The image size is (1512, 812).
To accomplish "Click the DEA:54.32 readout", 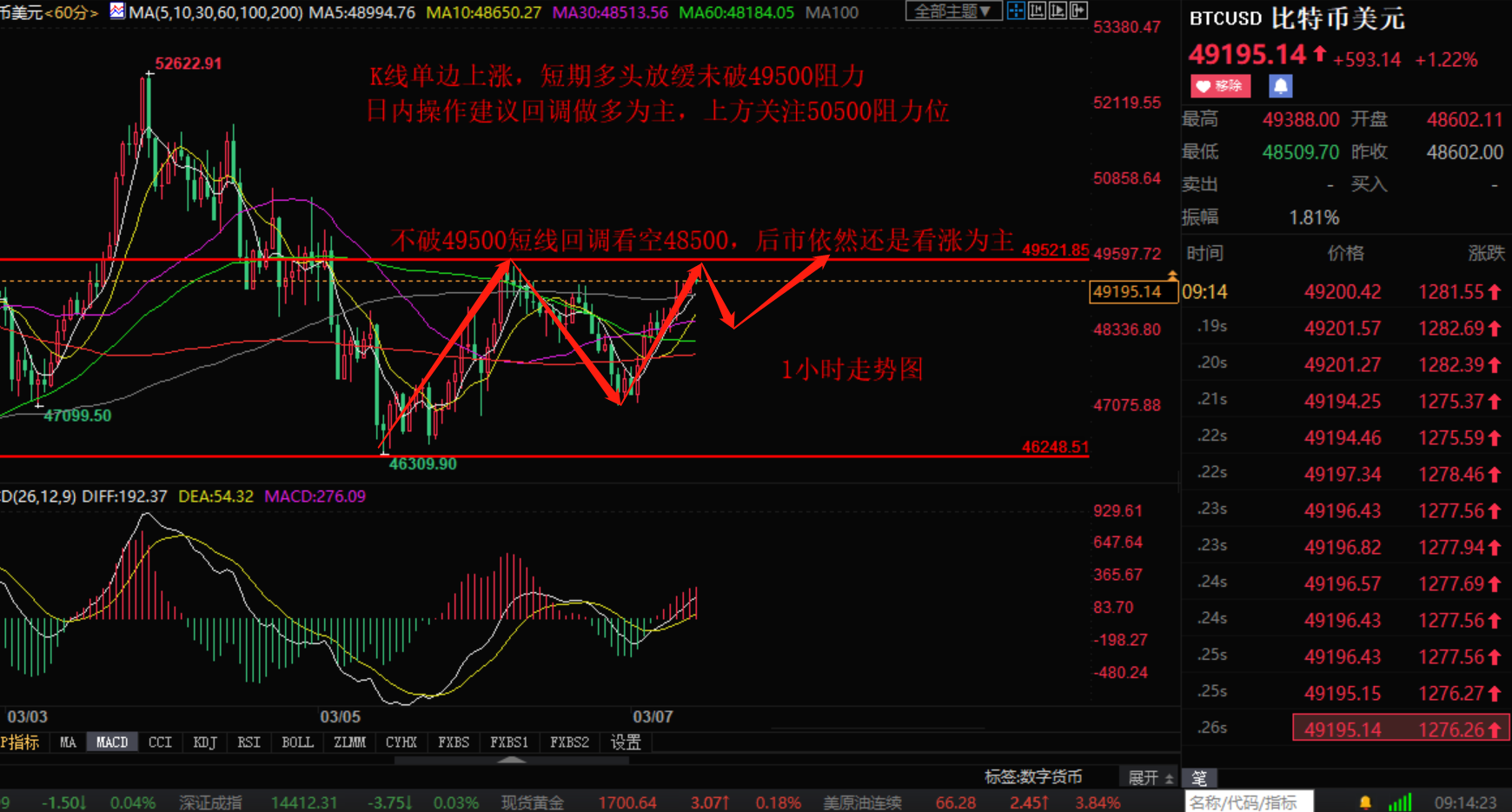I will [x=216, y=496].
